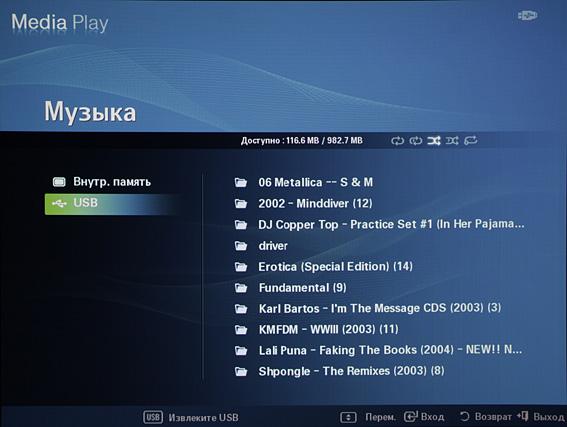Open 'Erotica (Special Edition) (14)' name

pos(335,267)
